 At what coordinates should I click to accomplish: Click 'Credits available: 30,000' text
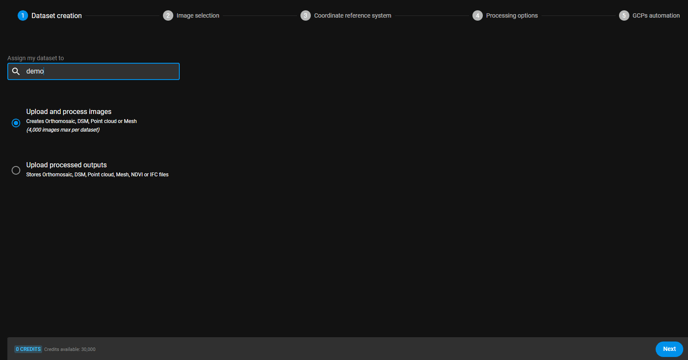70,349
